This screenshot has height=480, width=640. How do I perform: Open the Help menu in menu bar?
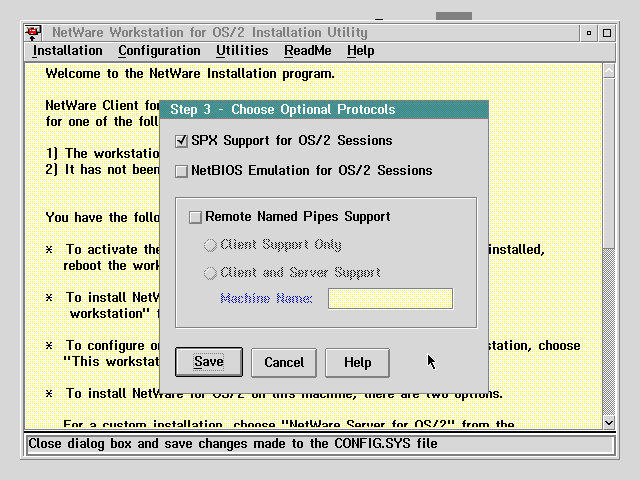(360, 51)
